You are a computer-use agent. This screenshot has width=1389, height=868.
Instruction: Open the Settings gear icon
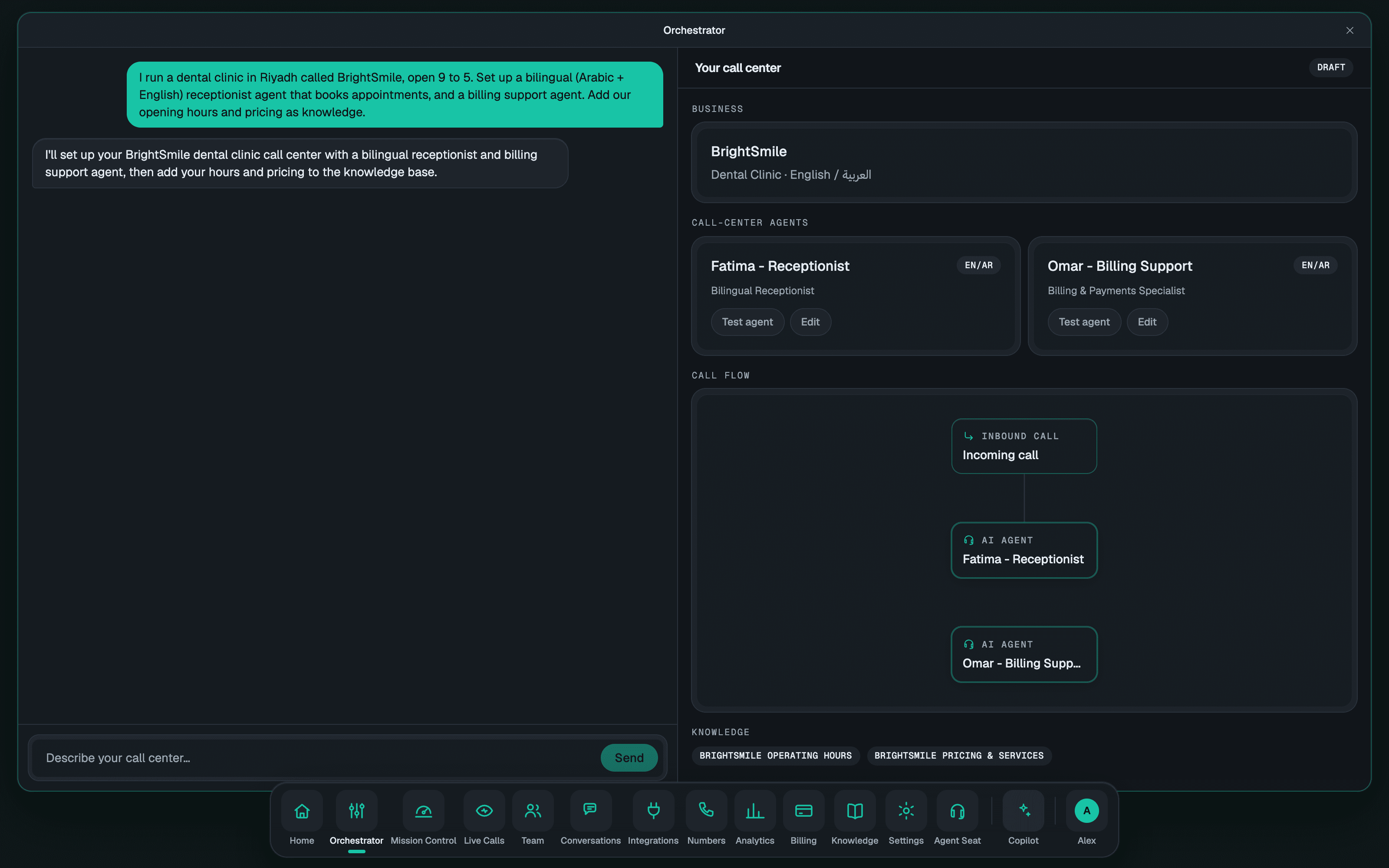(x=906, y=811)
